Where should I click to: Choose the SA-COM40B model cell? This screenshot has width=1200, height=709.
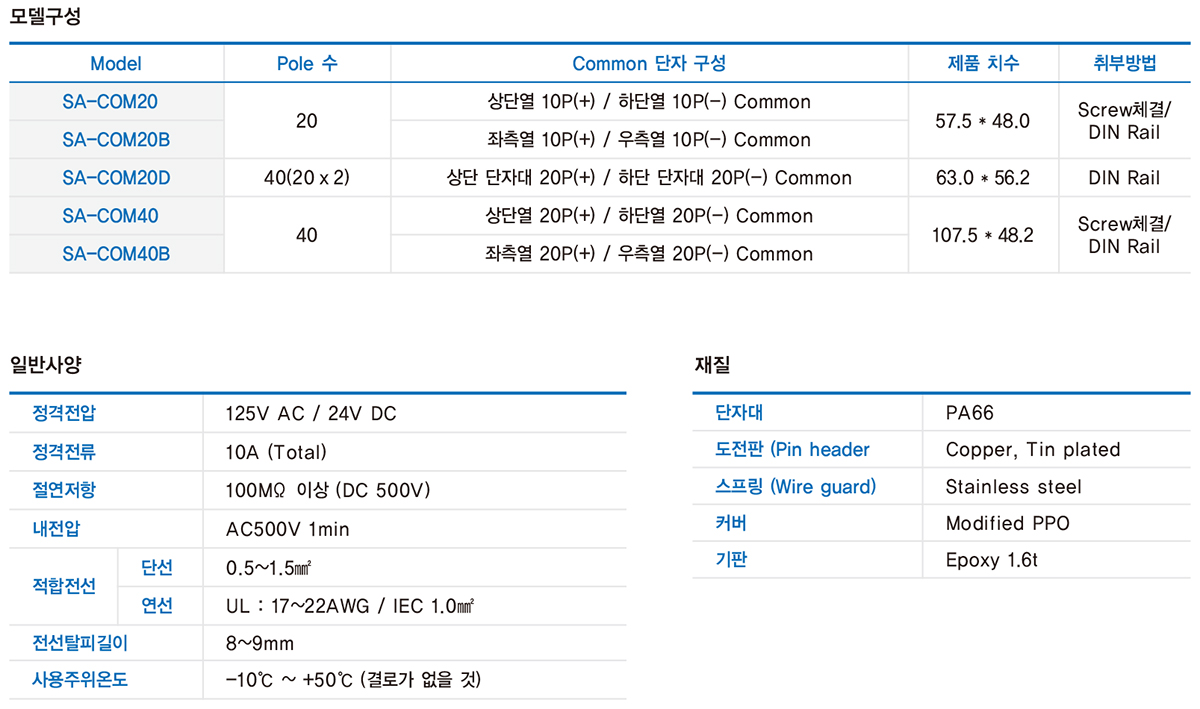click(116, 254)
